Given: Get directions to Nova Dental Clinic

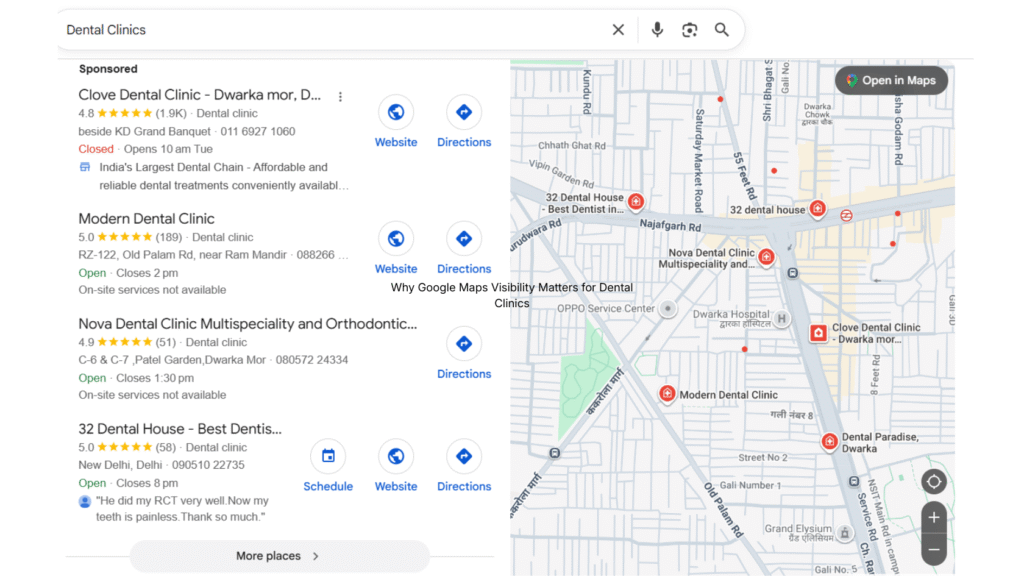Looking at the screenshot, I should coord(464,344).
